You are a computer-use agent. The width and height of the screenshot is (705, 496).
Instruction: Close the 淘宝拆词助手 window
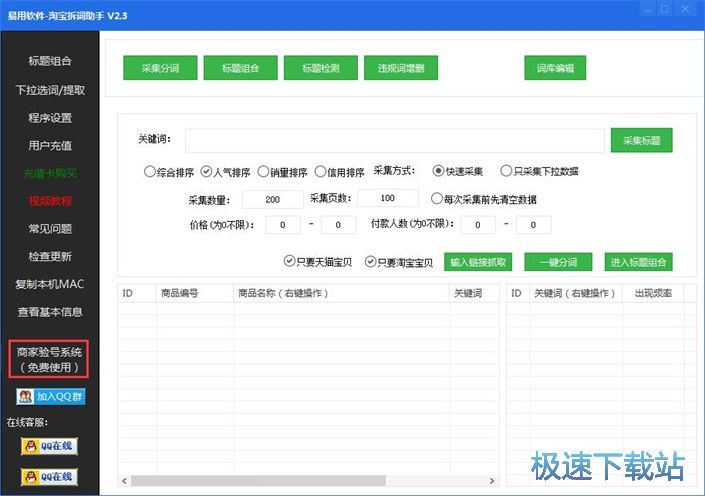click(x=685, y=9)
